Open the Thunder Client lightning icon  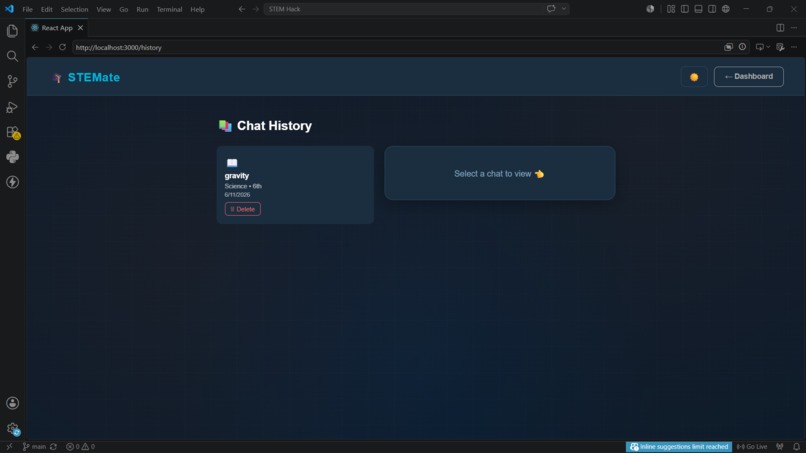12,182
